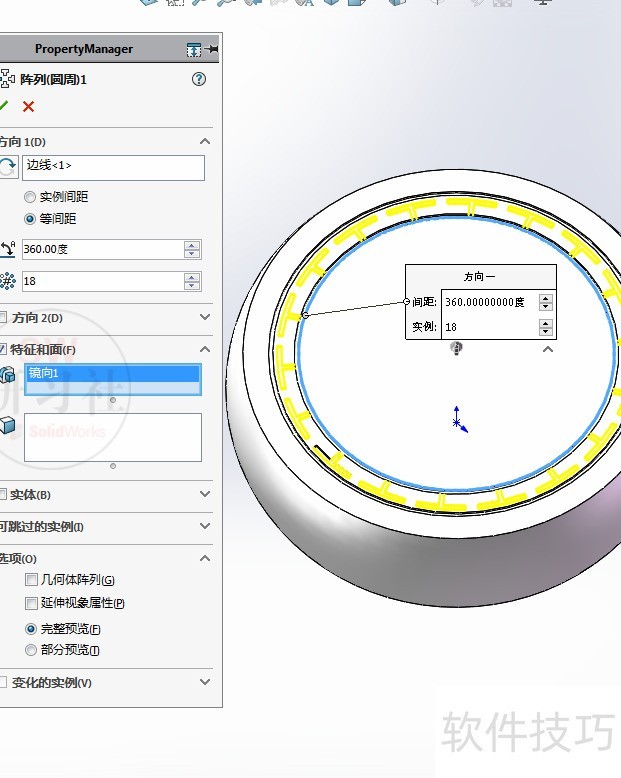Click the callout pin icon below 方向一
The height and width of the screenshot is (778, 621).
tap(456, 348)
